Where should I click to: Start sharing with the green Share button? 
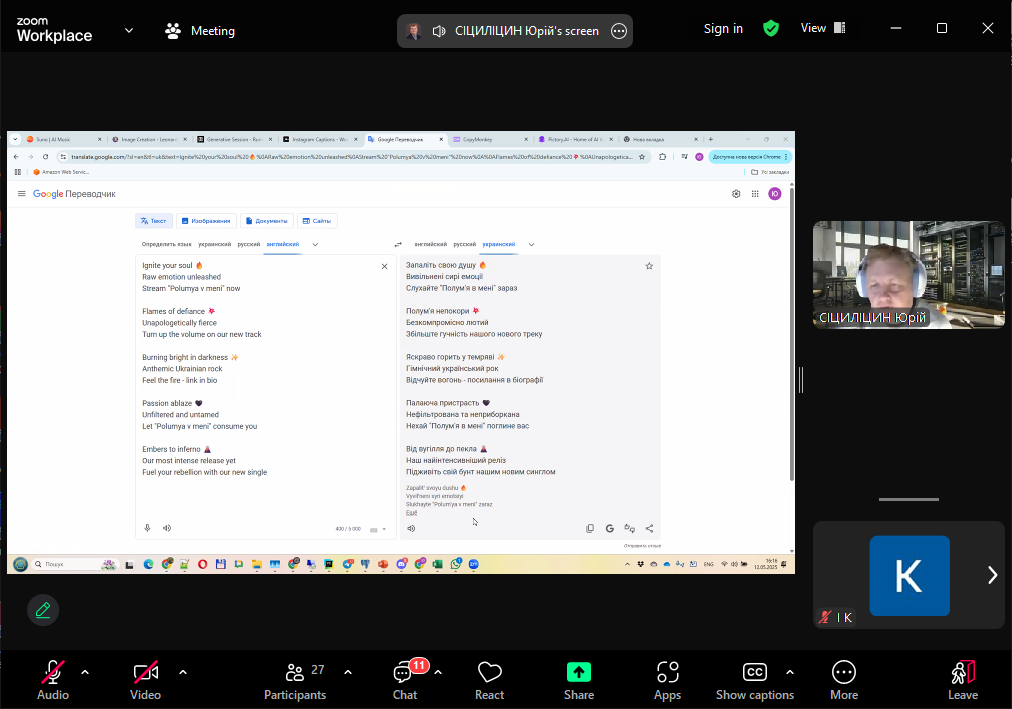point(579,681)
